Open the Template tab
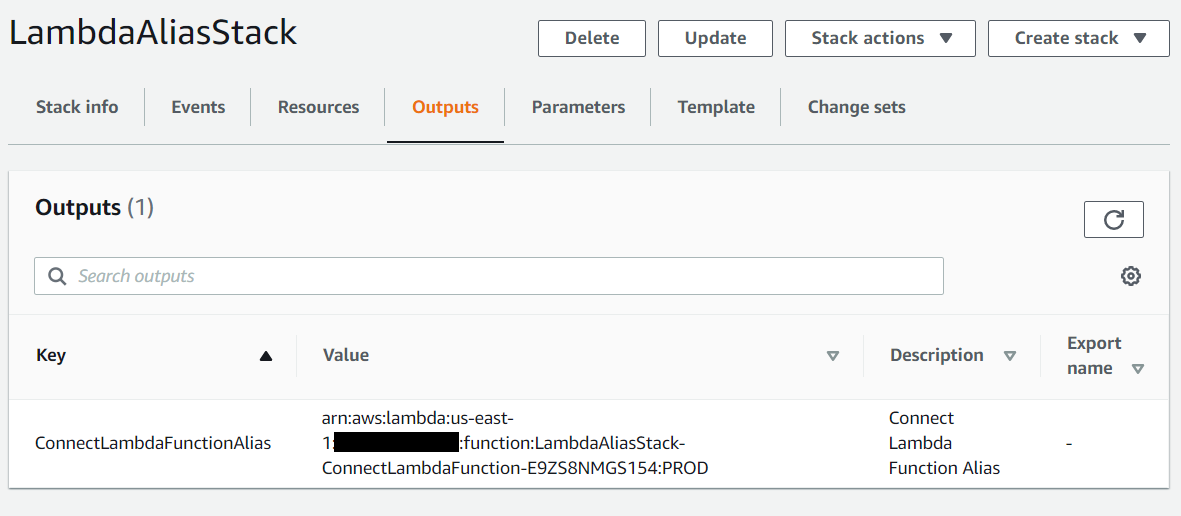Screen dimensions: 1181x516 pos(716,107)
